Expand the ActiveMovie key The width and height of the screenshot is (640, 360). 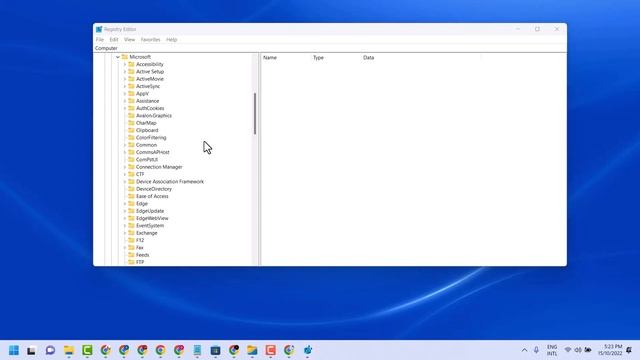pos(125,79)
